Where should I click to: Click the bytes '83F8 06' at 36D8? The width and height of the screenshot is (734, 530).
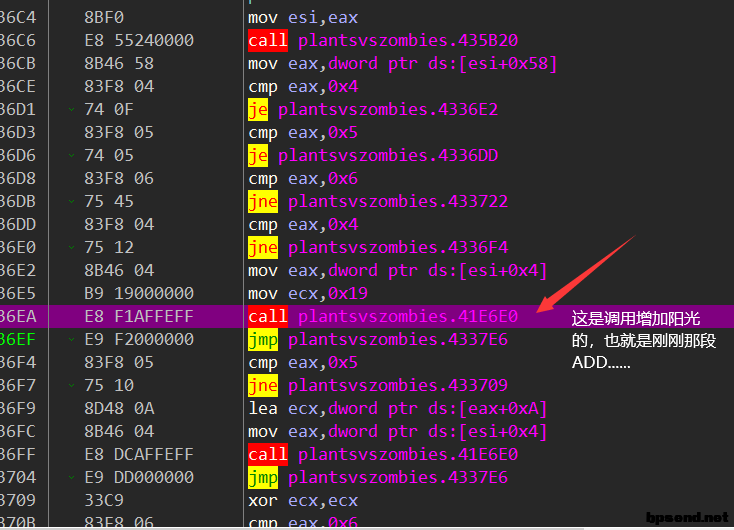click(119, 178)
